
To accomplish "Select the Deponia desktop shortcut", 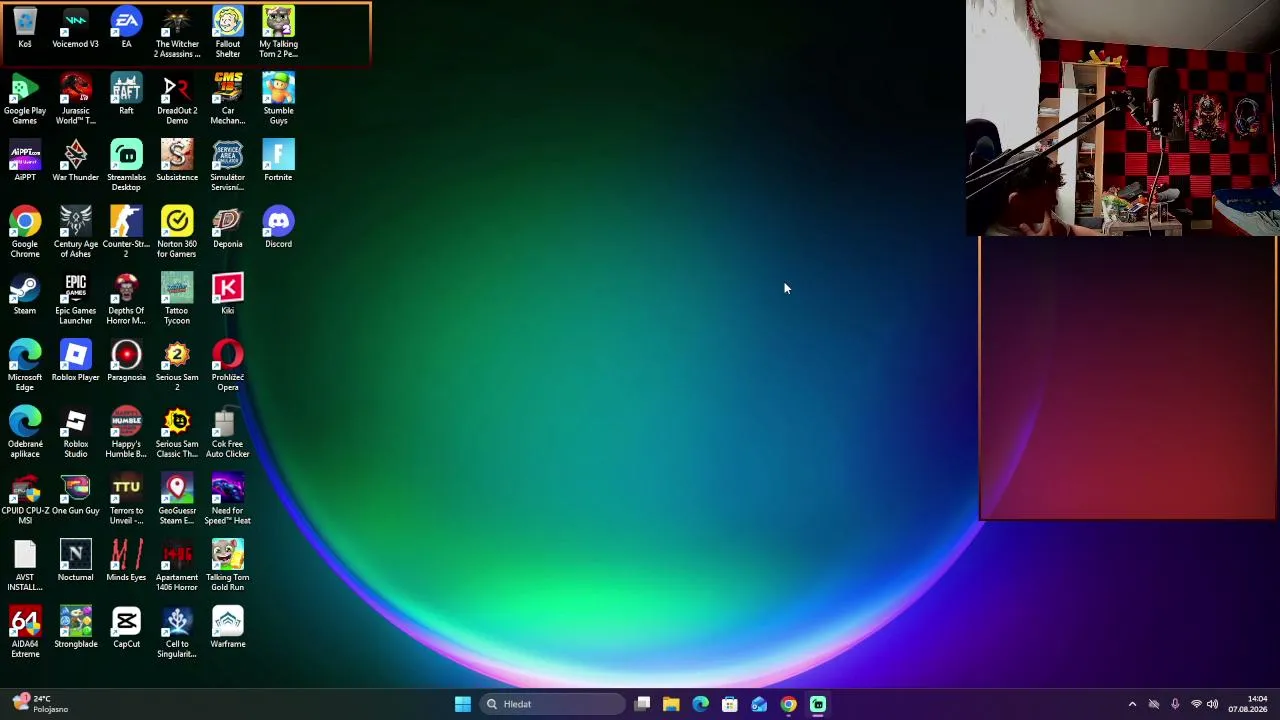I will click(x=228, y=229).
